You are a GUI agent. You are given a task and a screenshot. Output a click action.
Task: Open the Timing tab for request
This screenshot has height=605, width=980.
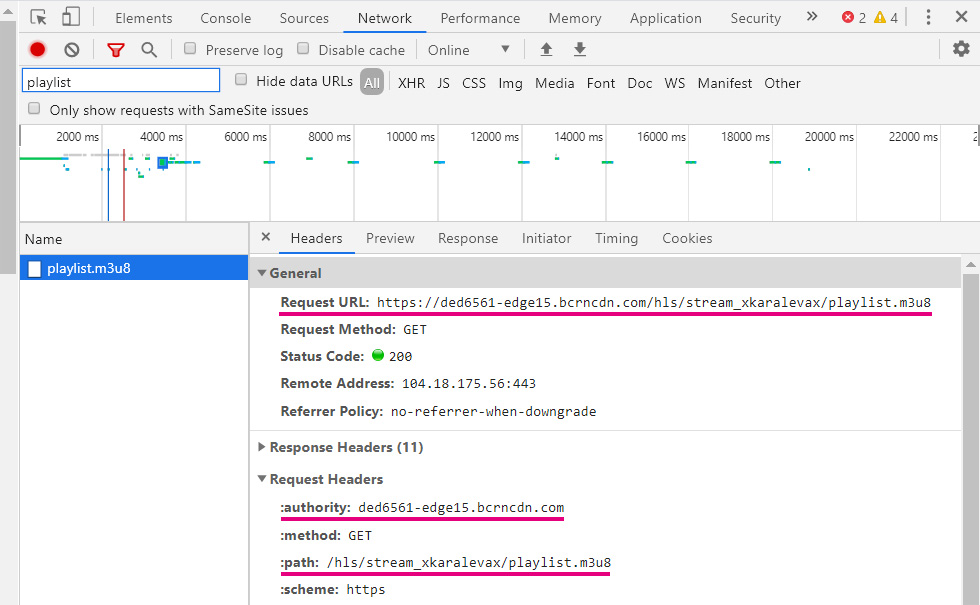616,238
